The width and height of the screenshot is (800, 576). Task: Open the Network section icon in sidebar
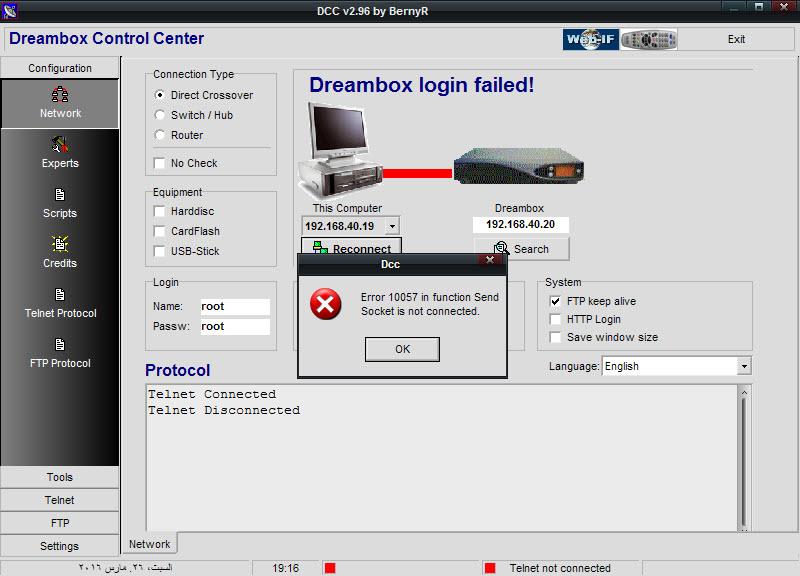click(x=60, y=94)
